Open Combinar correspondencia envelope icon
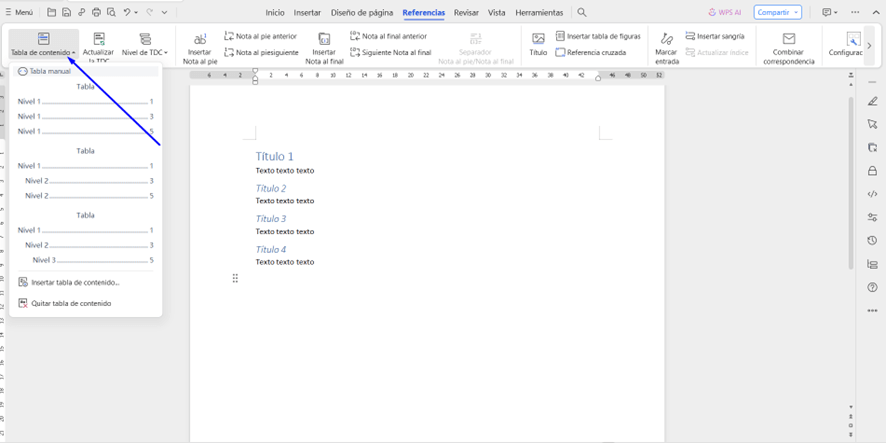Viewport: 886px width, 443px height. point(789,38)
